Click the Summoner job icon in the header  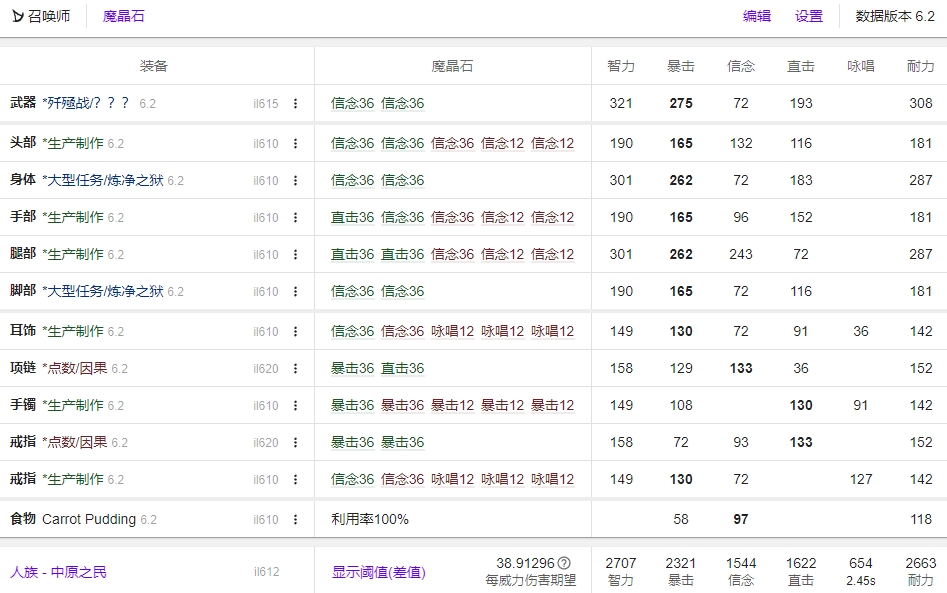(x=17, y=16)
